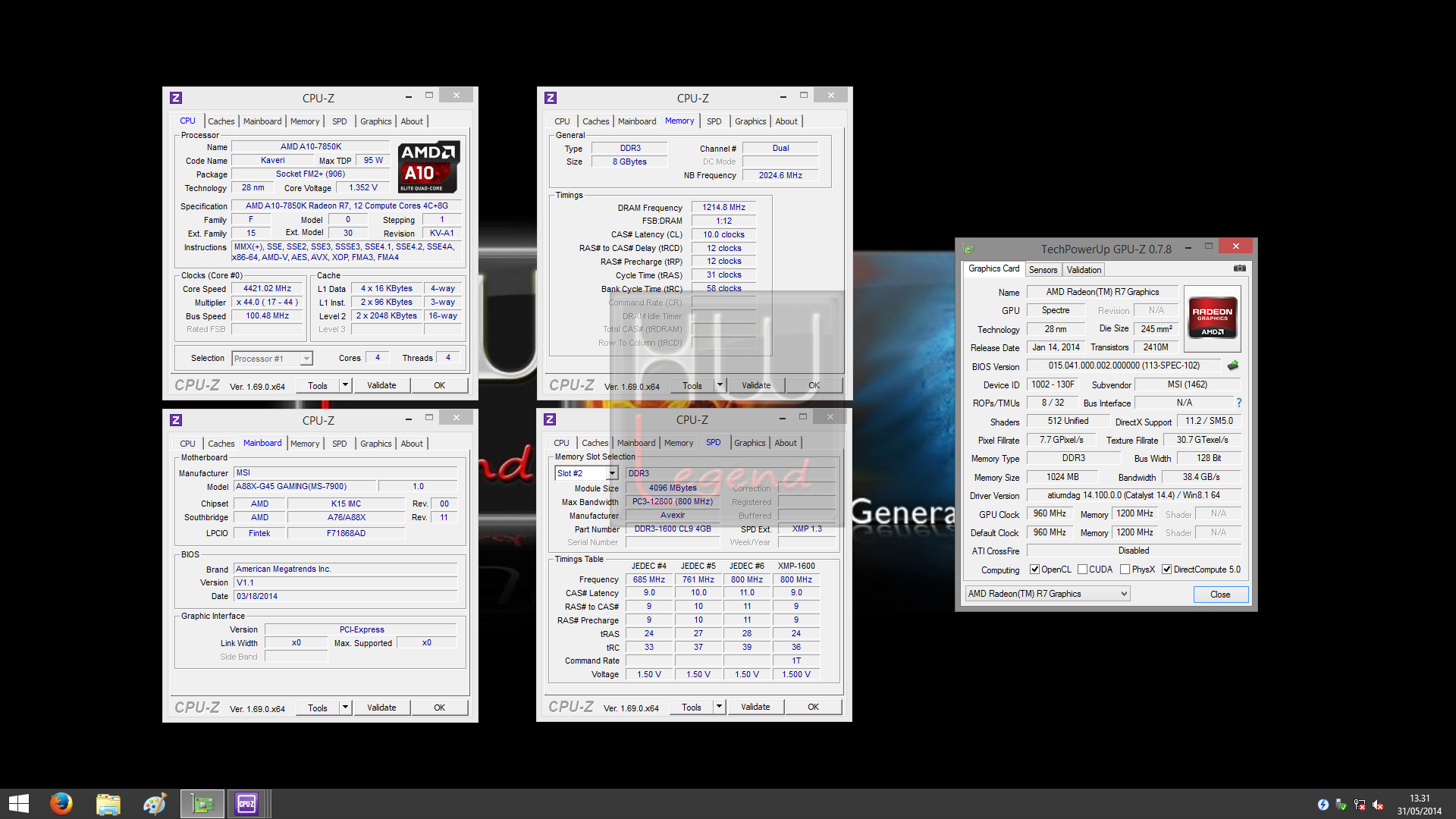
Task: Open SPD tab in the CPU-tab CPU-Z window
Action: click(x=339, y=121)
